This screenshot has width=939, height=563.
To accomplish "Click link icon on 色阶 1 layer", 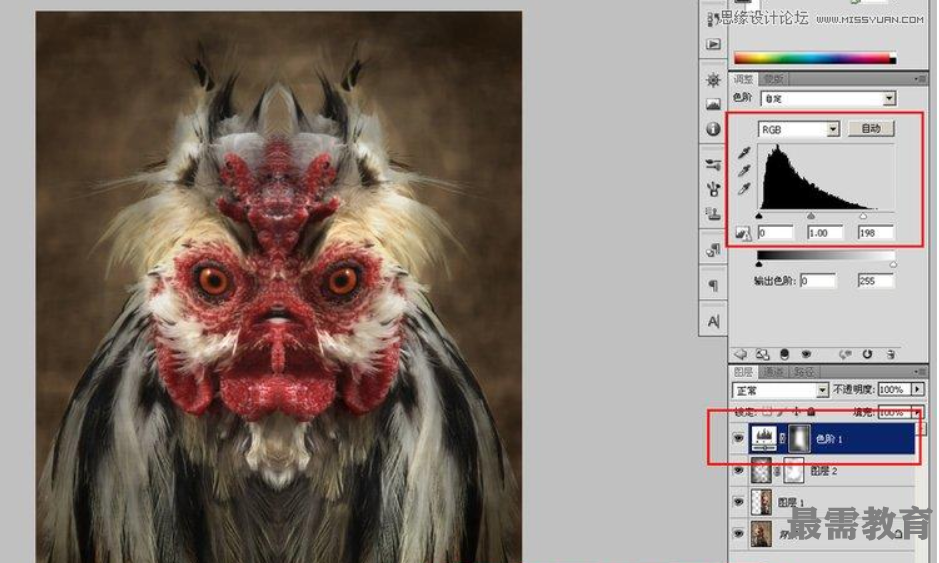I will coord(782,439).
